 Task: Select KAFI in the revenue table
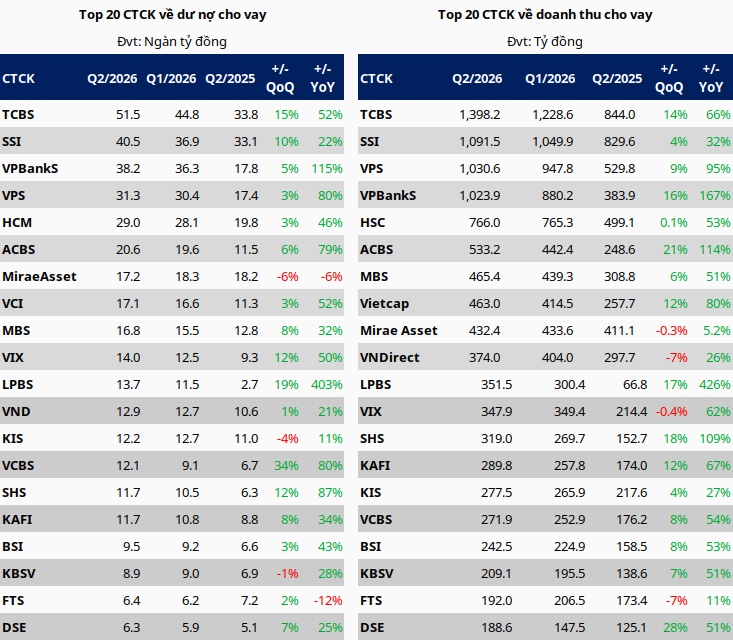tap(375, 466)
